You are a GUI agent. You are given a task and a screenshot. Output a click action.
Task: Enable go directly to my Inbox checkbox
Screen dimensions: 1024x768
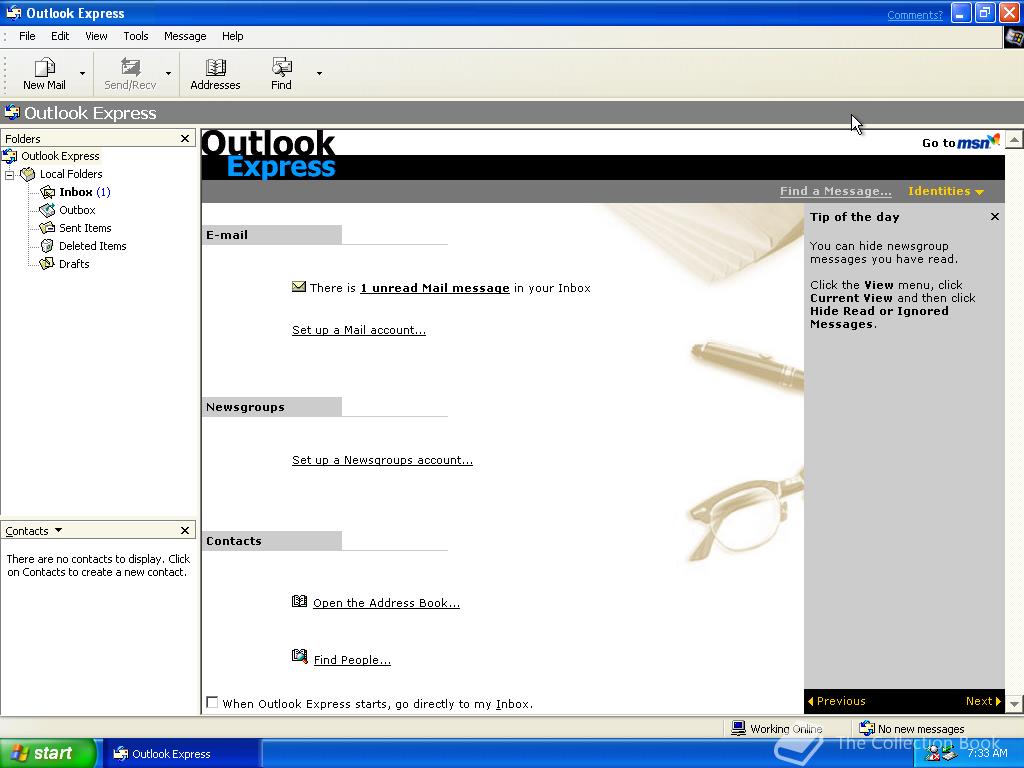point(212,703)
